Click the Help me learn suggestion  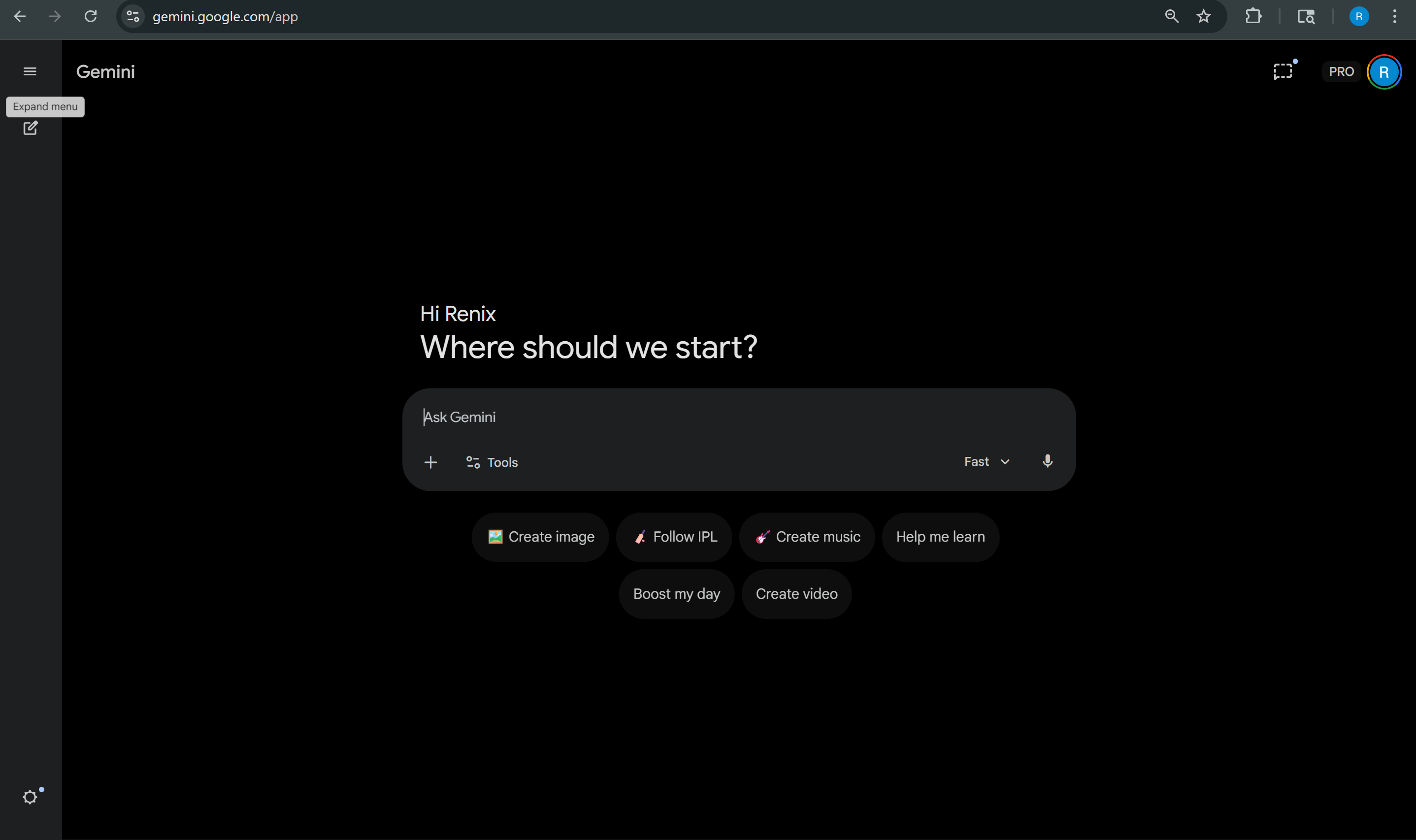940,537
